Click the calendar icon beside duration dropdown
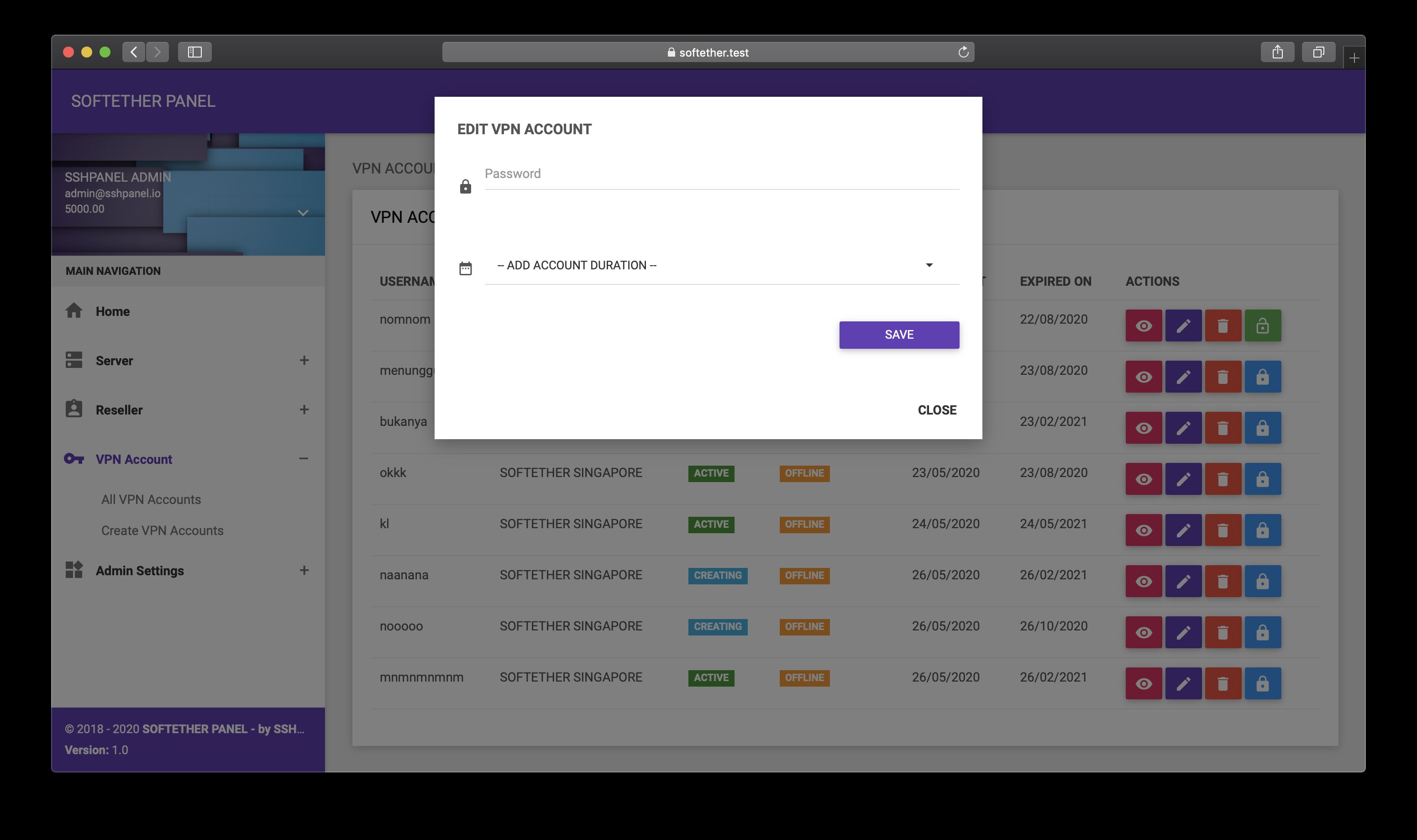Screen dimensions: 1417x840 coord(465,268)
